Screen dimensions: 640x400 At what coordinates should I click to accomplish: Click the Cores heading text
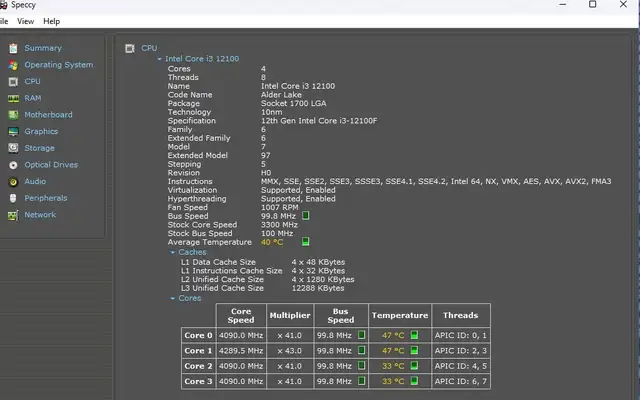tap(189, 298)
